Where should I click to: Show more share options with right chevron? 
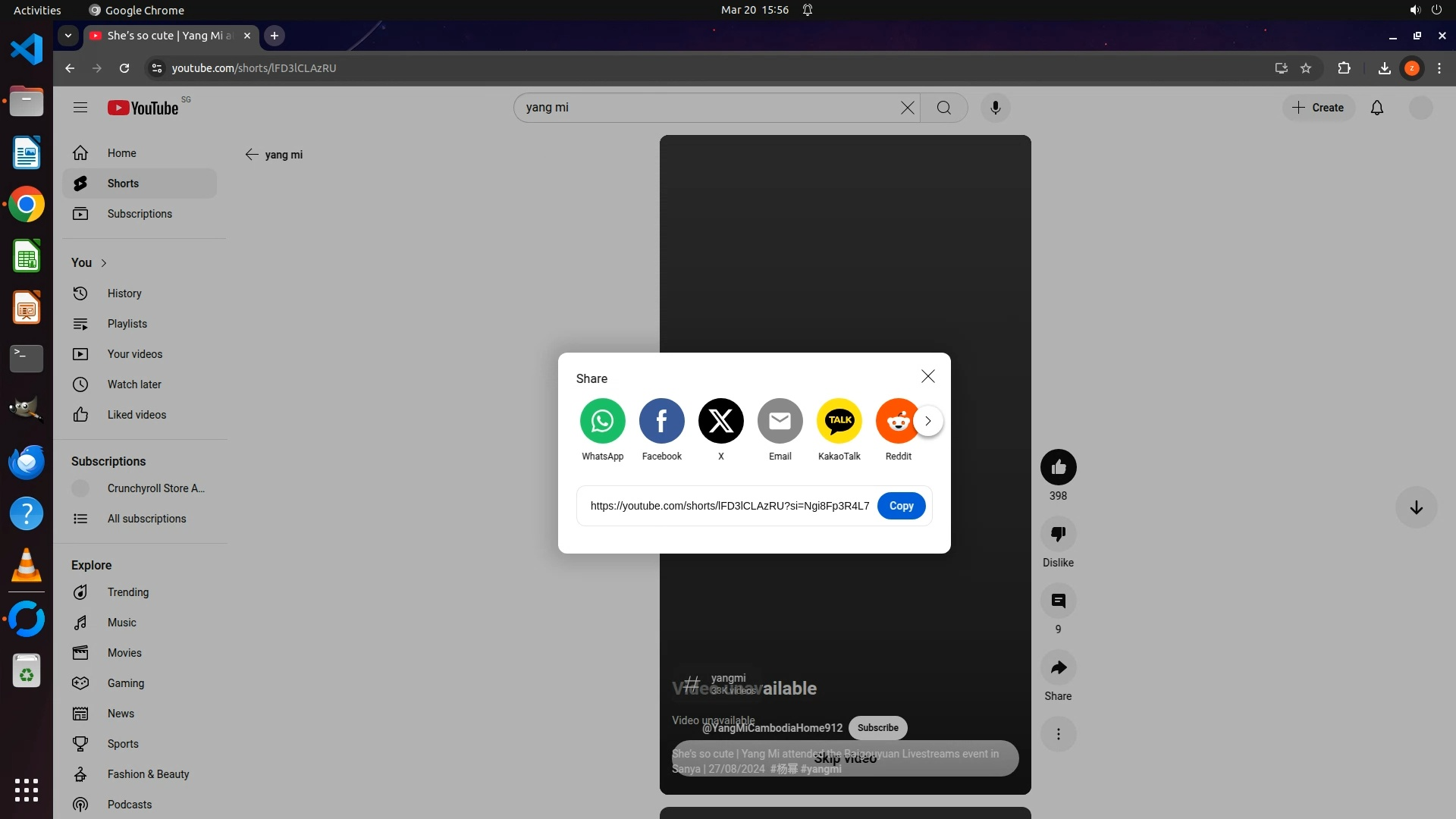928,421
